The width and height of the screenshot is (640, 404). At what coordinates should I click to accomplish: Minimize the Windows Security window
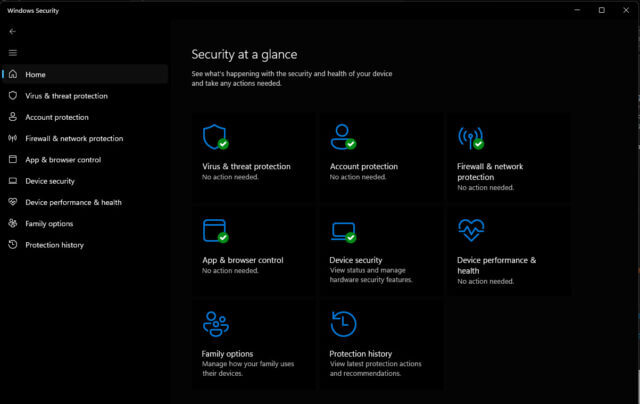[x=577, y=10]
